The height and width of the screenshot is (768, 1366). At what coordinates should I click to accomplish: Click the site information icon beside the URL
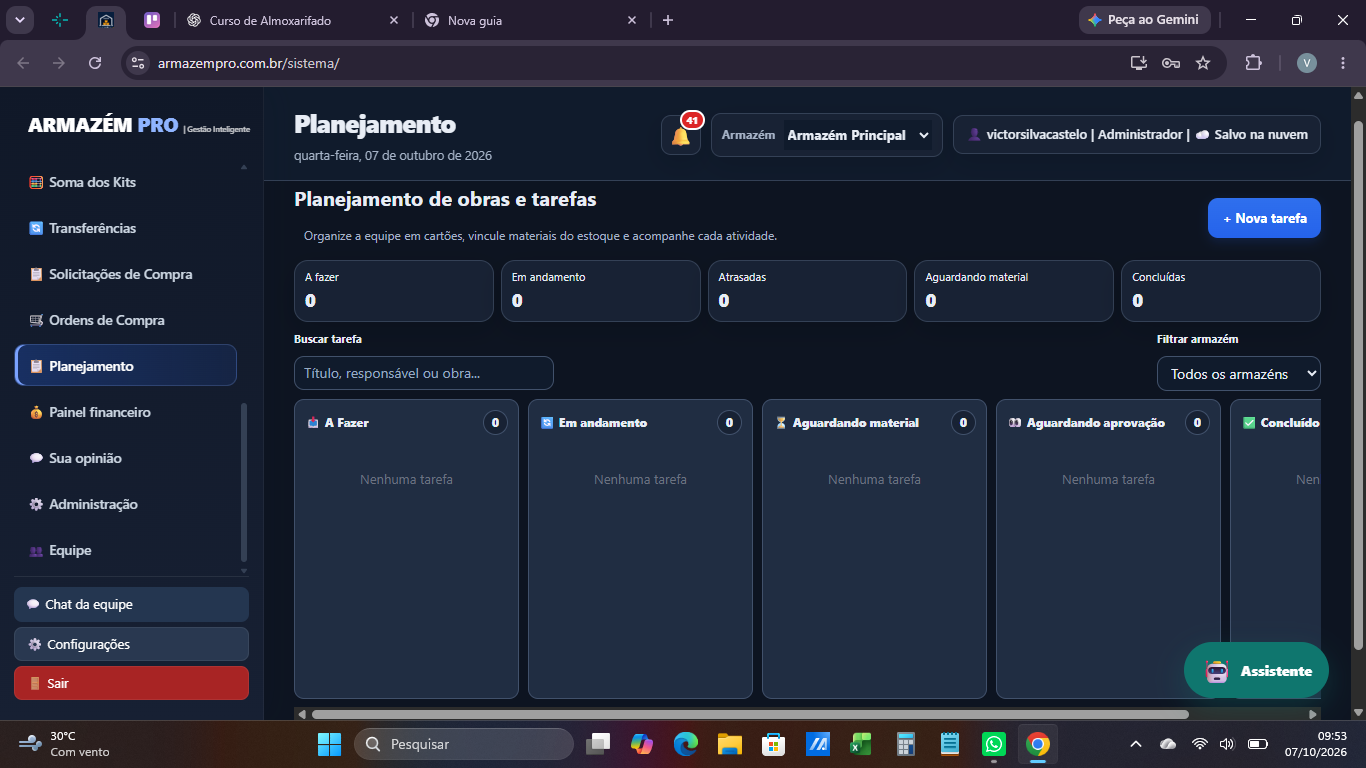[139, 63]
